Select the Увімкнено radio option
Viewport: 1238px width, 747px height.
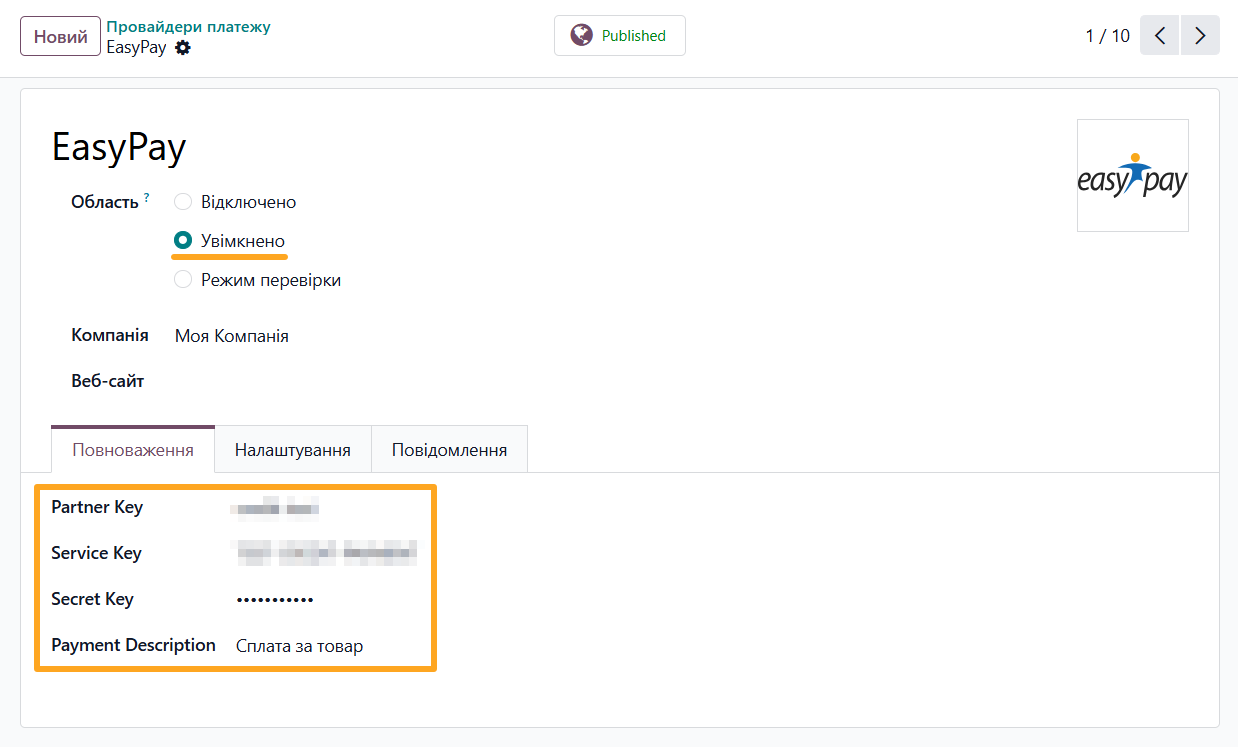click(182, 241)
